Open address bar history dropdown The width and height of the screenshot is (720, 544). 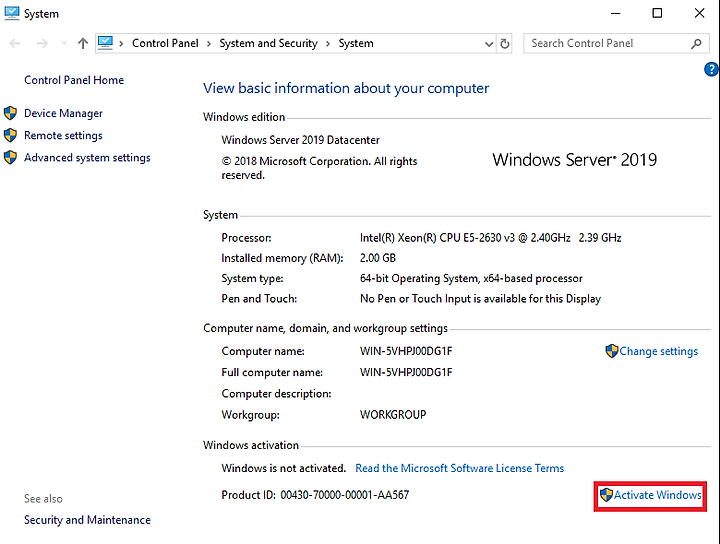coord(489,44)
